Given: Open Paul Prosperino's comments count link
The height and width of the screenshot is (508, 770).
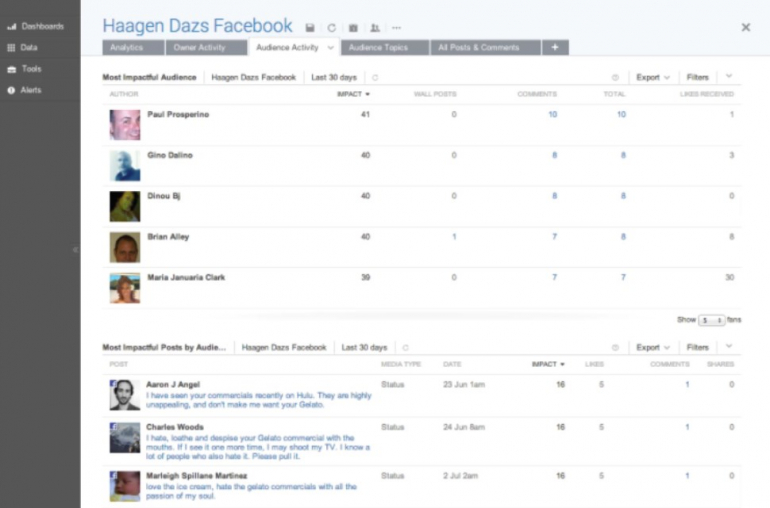Looking at the screenshot, I should (x=552, y=115).
